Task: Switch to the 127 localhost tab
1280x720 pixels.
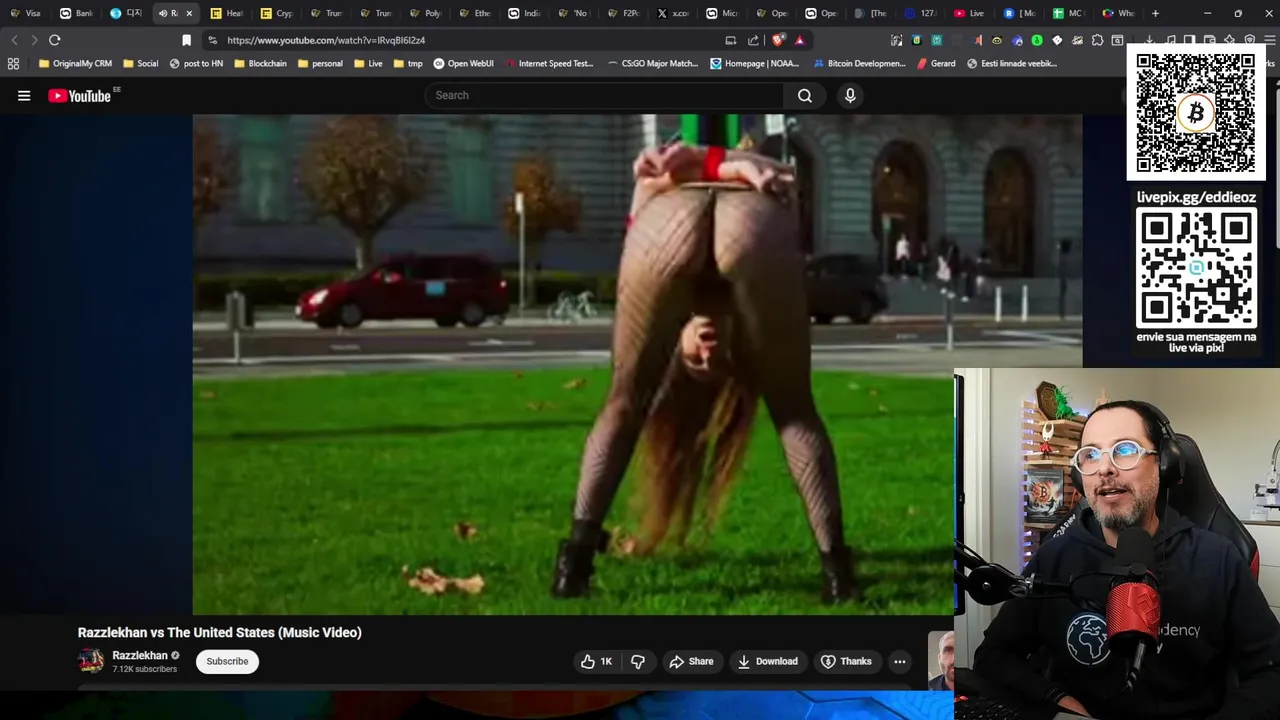Action: (x=920, y=13)
